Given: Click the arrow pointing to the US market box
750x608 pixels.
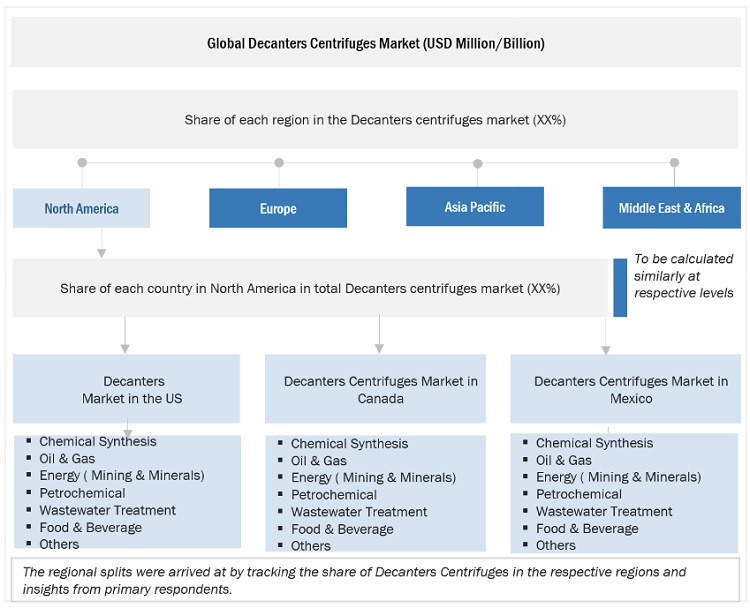Looking at the screenshot, I should [x=125, y=346].
